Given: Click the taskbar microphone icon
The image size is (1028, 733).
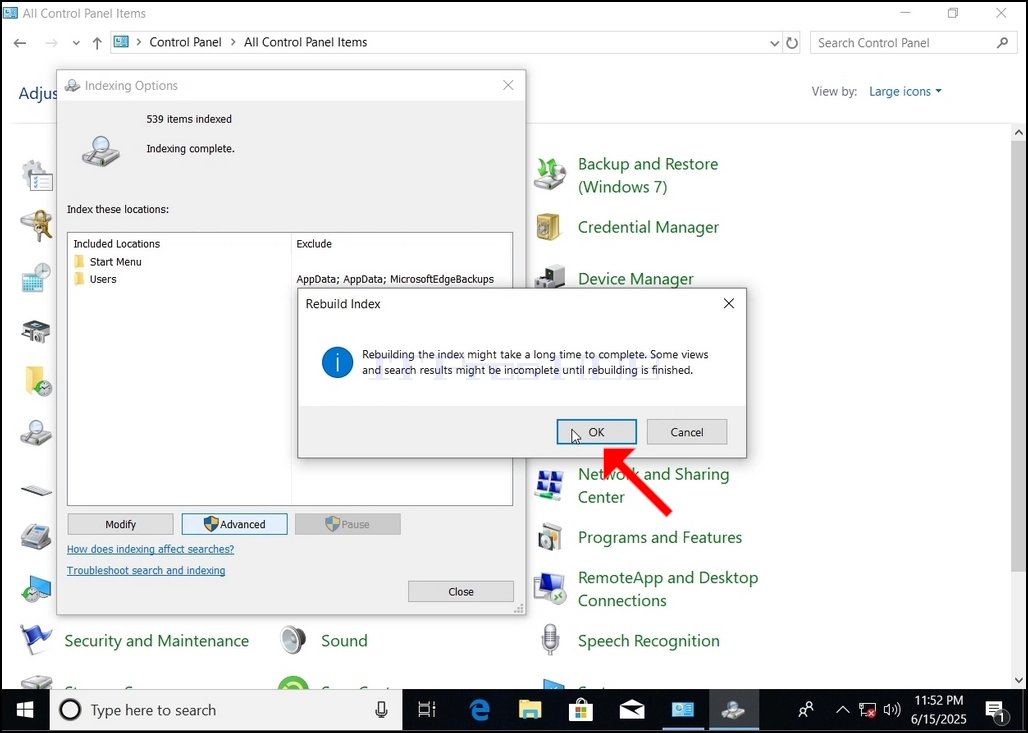Looking at the screenshot, I should pyautogui.click(x=381, y=710).
